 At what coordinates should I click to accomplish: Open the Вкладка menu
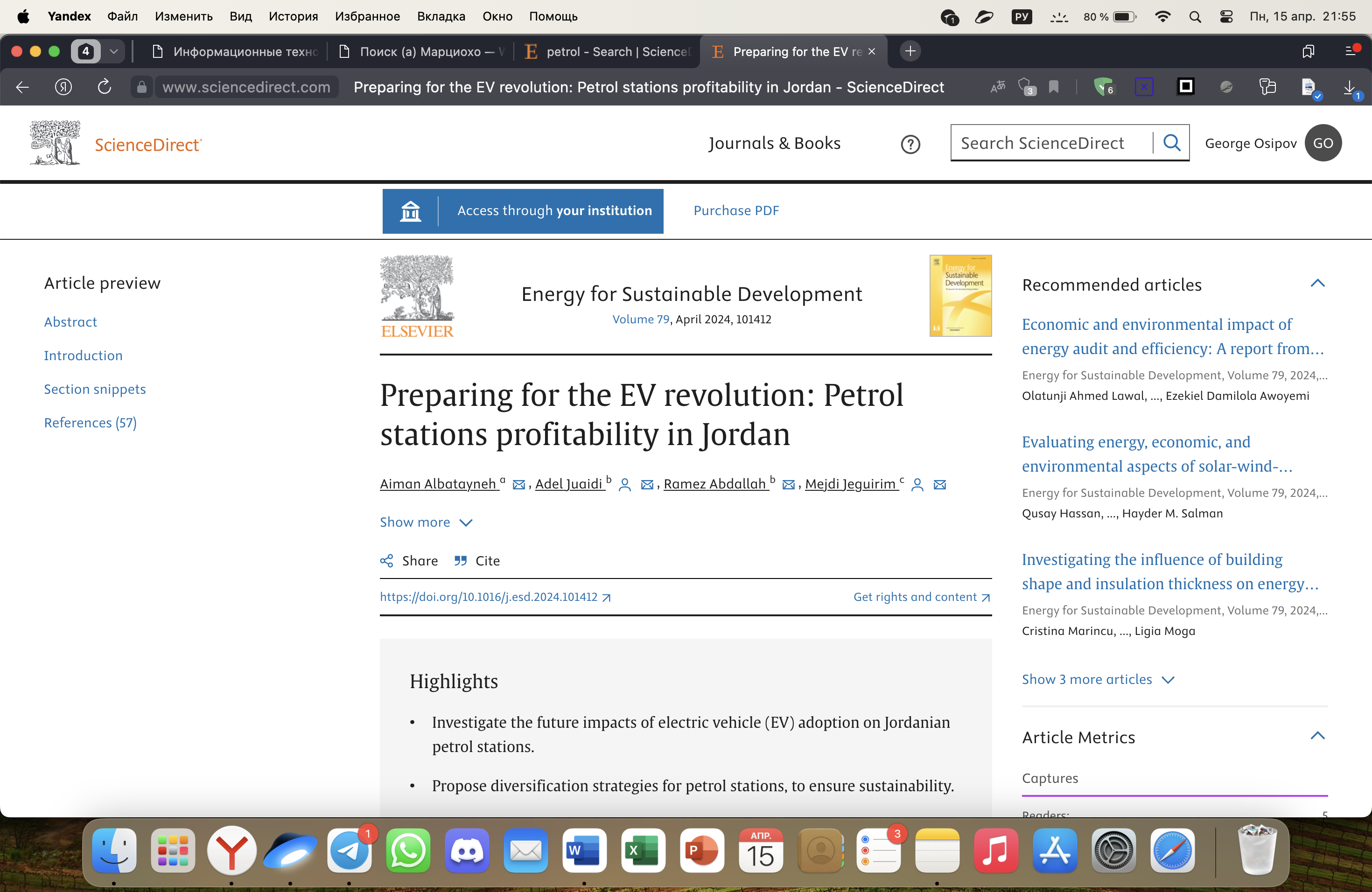[x=441, y=16]
